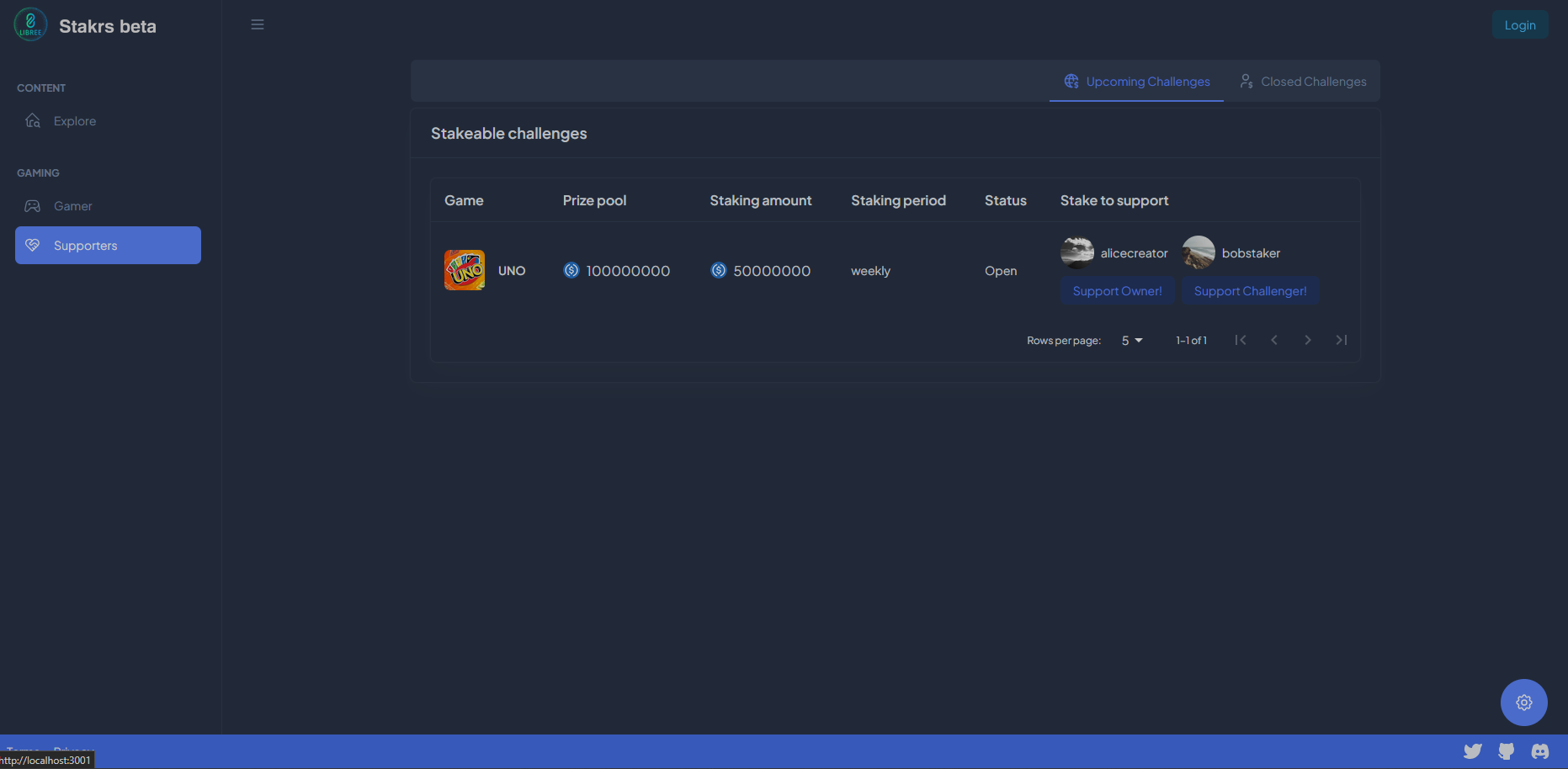Click the Open status cell

click(1001, 271)
